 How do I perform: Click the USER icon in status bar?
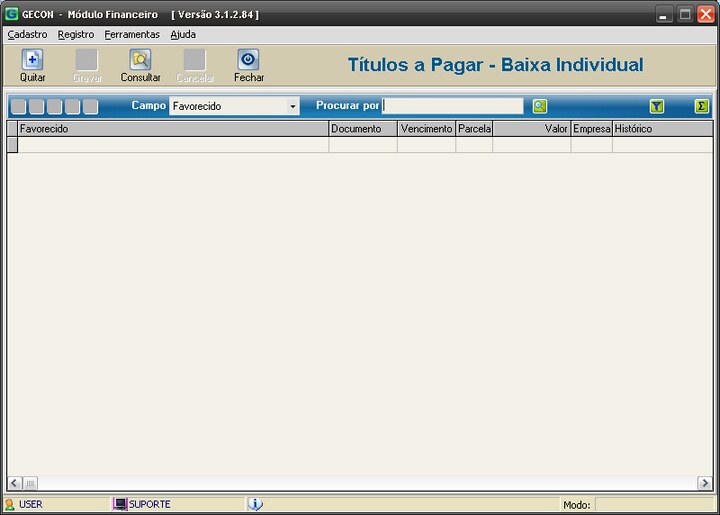(10, 504)
